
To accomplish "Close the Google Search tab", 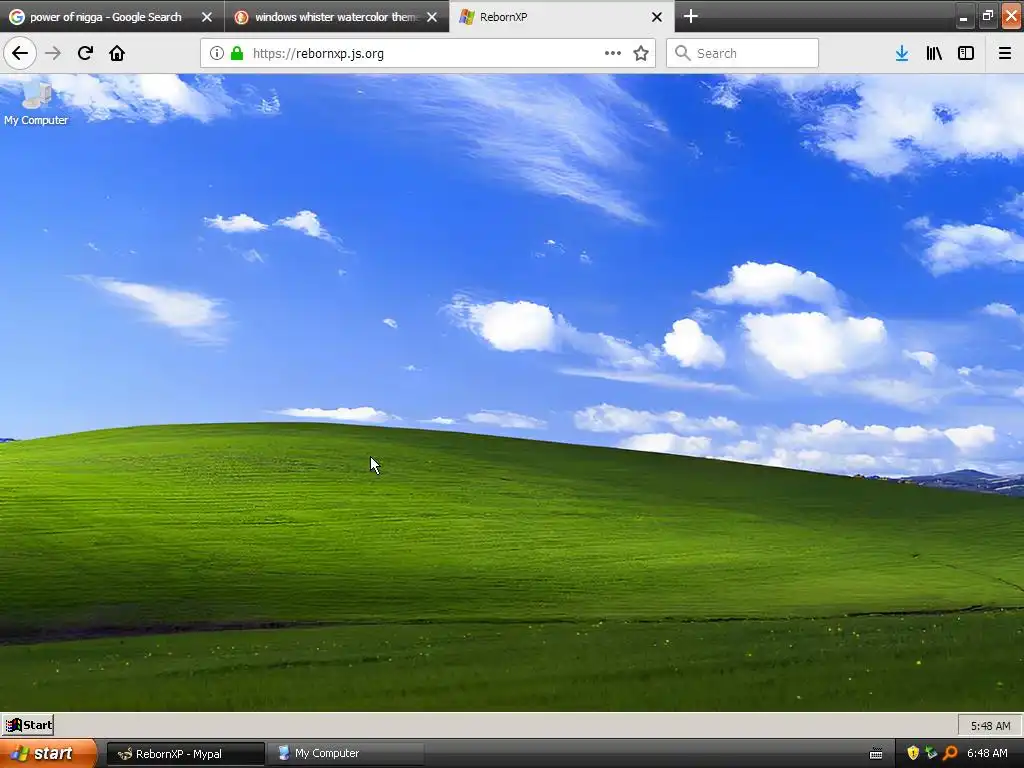I will click(x=207, y=17).
